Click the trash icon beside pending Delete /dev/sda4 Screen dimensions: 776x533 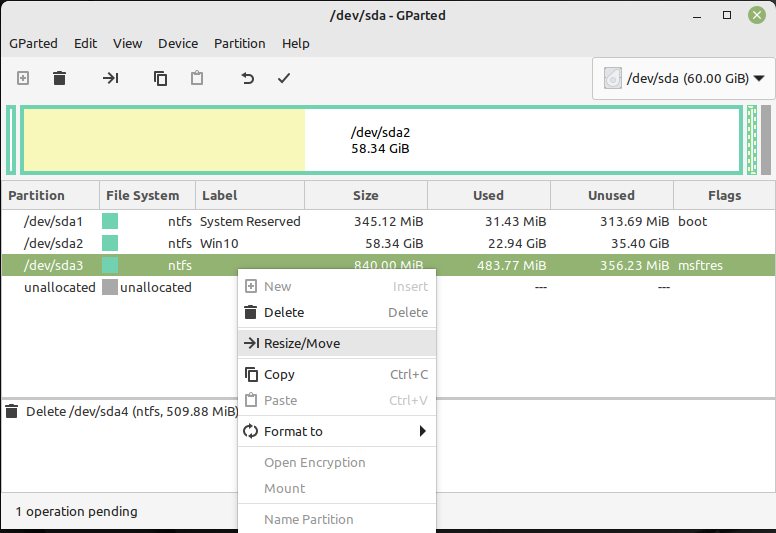12,411
